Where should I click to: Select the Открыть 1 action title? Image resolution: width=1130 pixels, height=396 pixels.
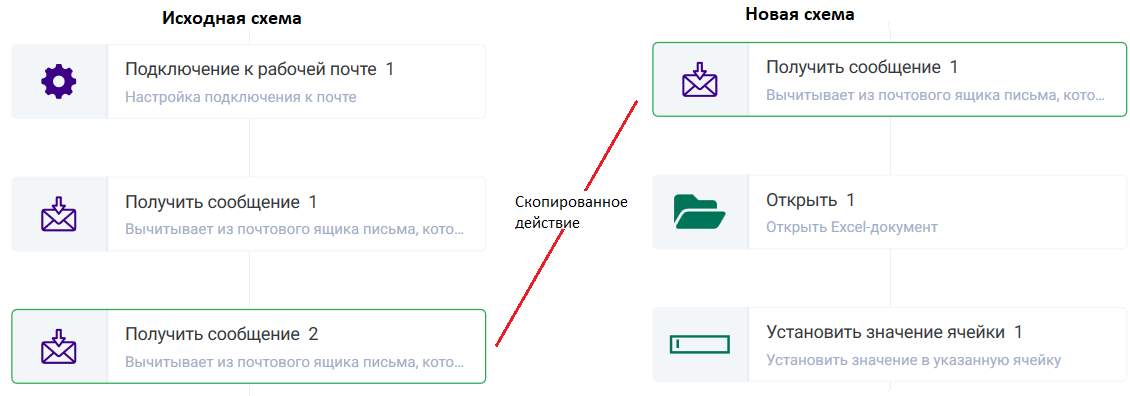(810, 200)
